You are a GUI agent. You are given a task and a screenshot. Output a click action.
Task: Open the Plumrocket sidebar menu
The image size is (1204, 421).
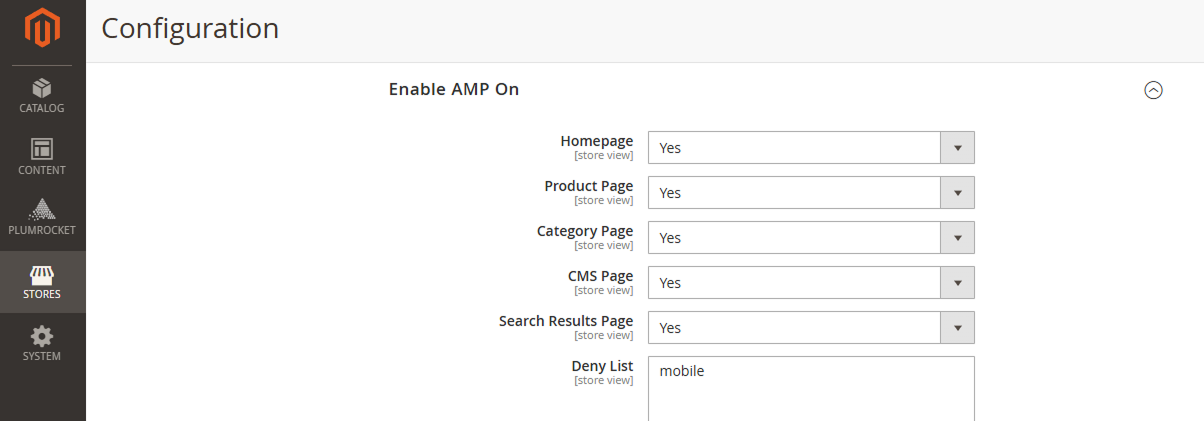pos(42,218)
